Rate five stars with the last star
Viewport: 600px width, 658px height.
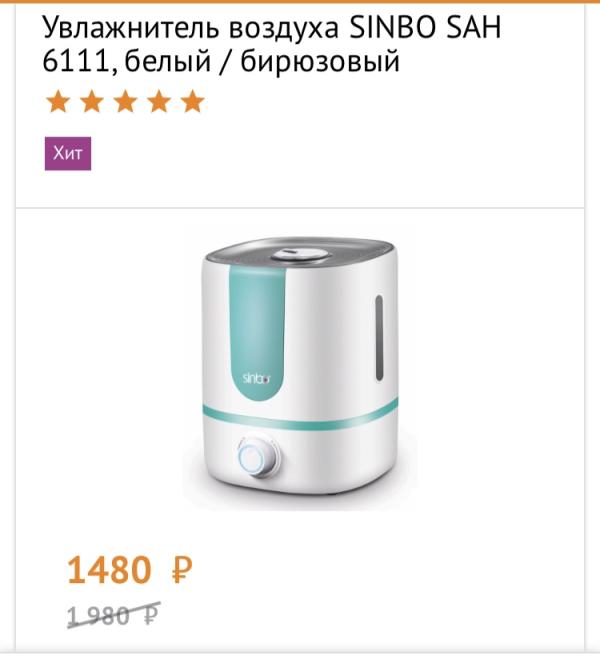193,102
